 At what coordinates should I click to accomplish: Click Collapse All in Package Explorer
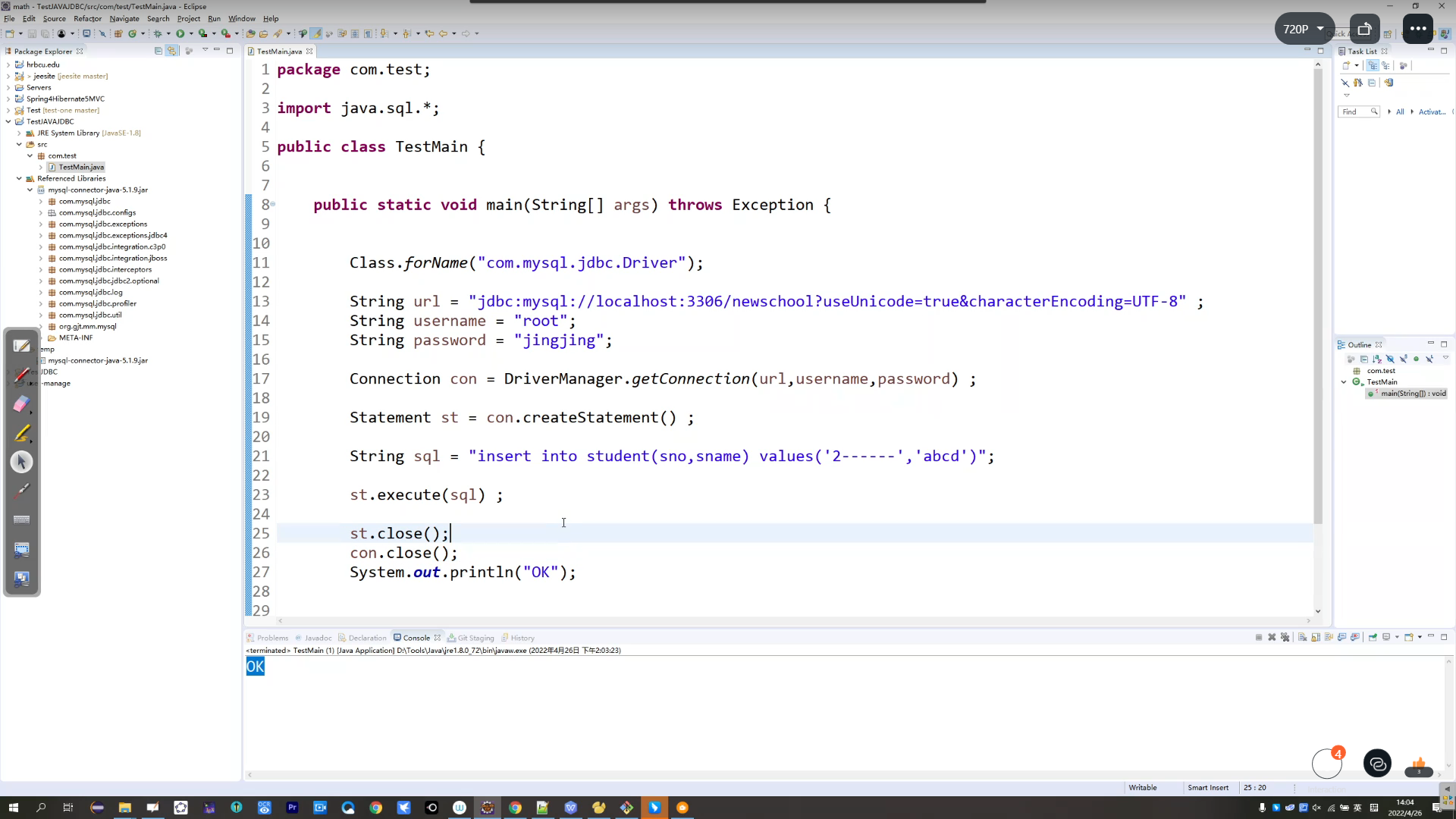click(x=158, y=51)
